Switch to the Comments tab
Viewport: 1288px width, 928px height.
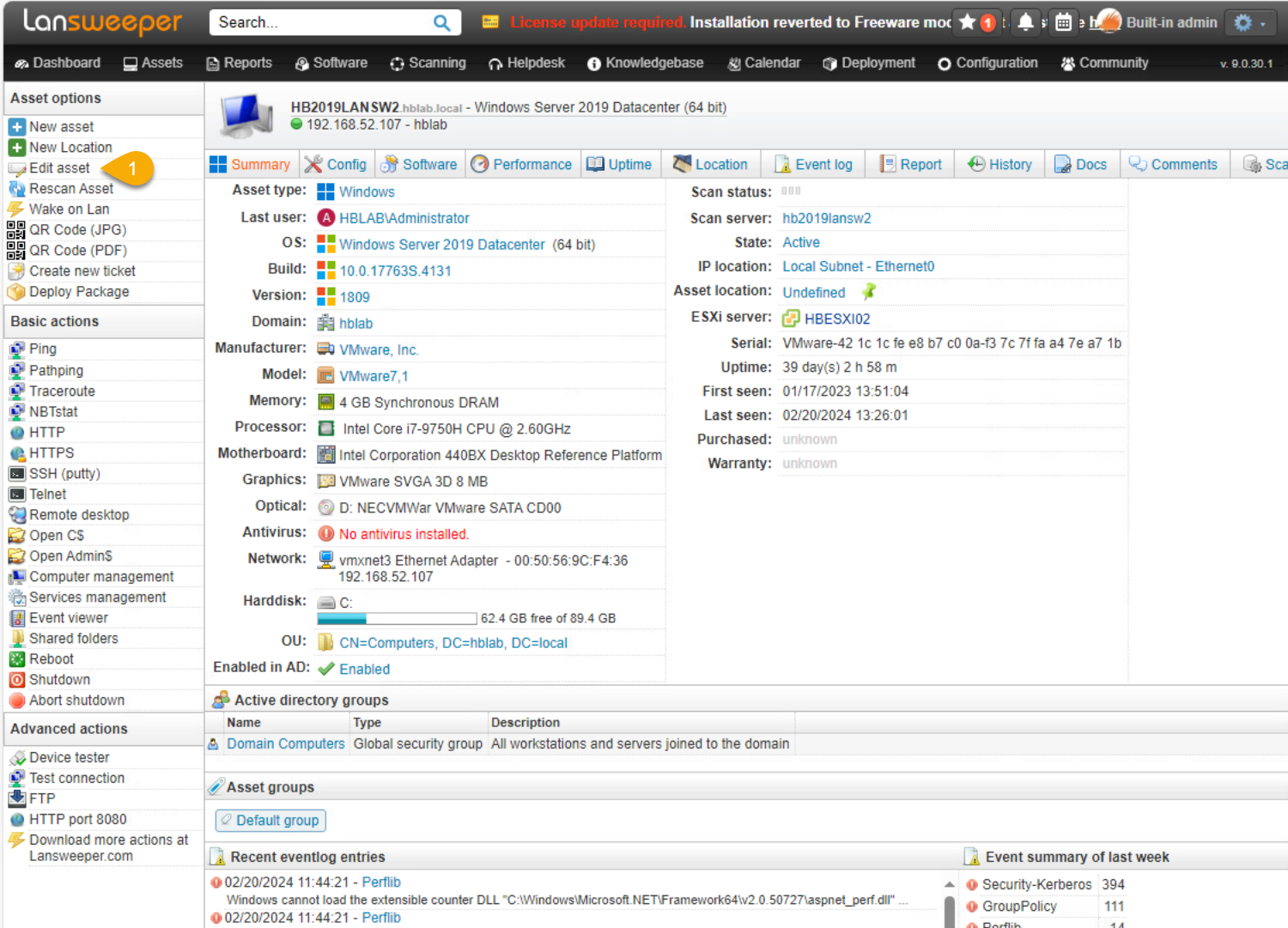1173,164
